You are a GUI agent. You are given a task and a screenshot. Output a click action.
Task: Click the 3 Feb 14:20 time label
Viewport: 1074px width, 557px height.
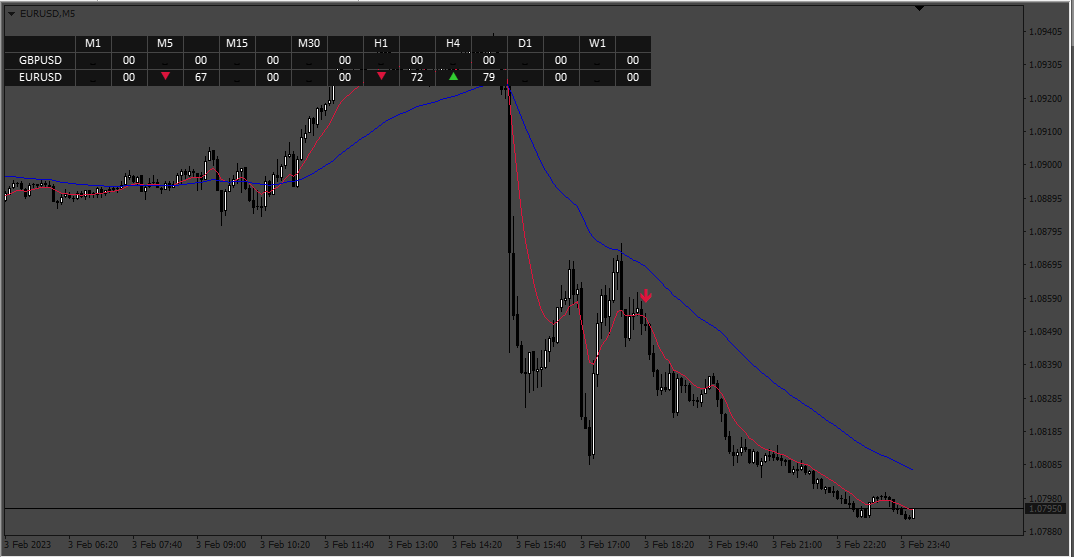coord(477,545)
